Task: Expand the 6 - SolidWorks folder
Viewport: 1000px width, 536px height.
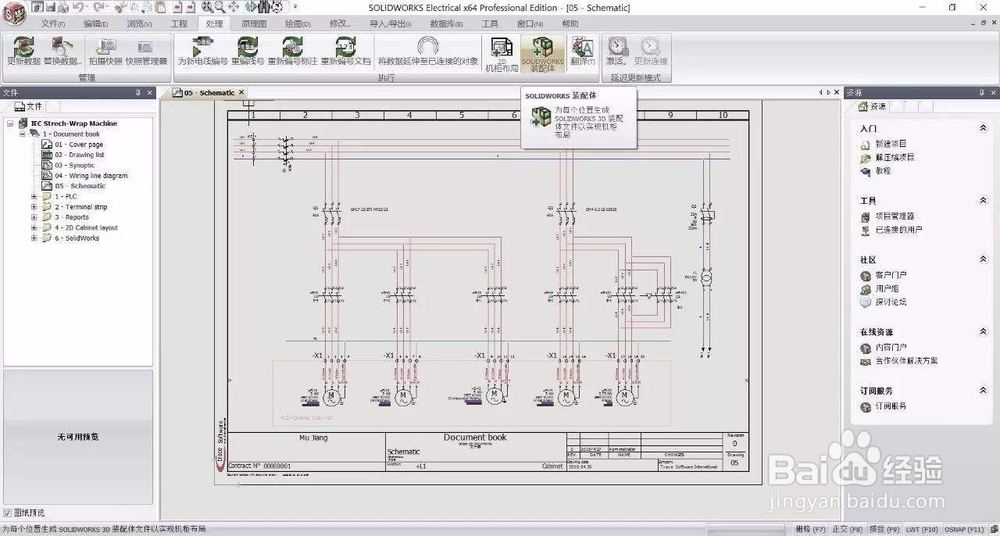Action: (x=34, y=238)
